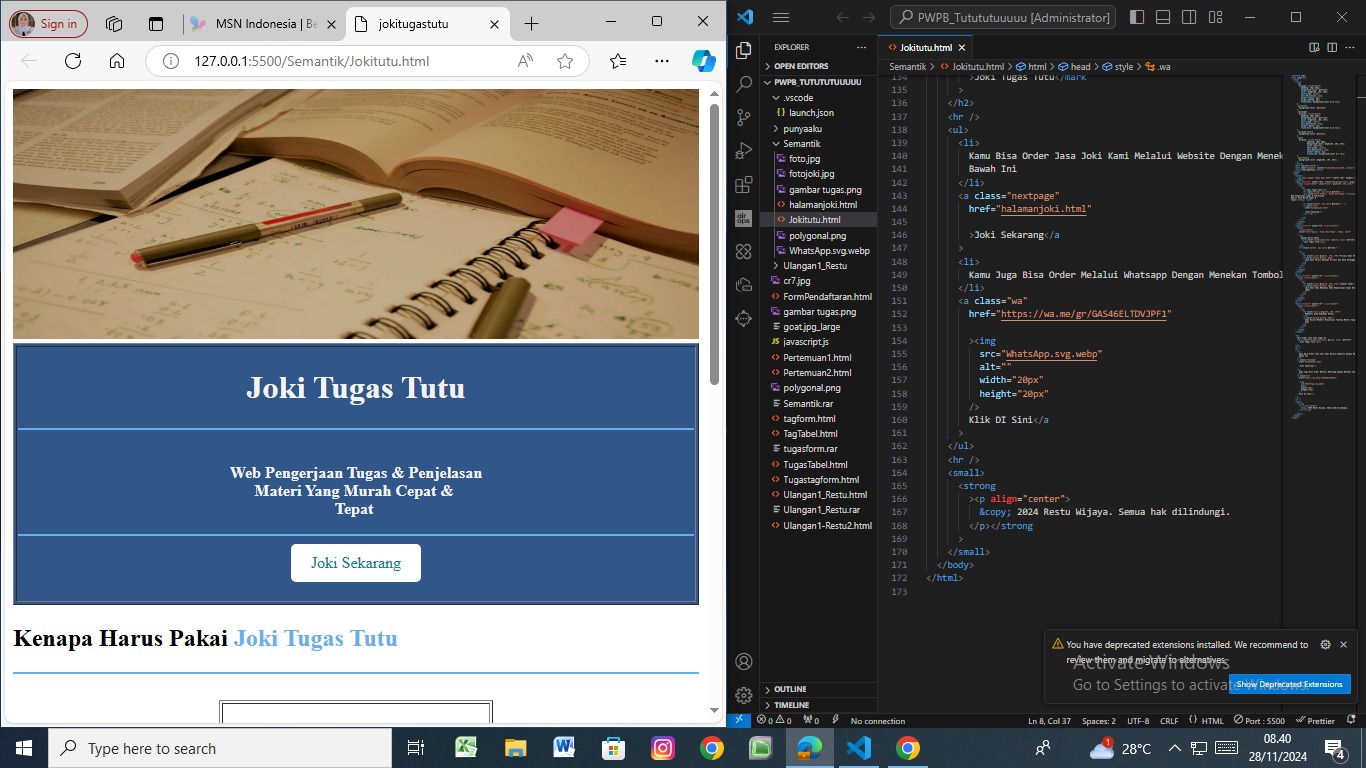Toggle the bottom Panel layout button

(1161, 17)
